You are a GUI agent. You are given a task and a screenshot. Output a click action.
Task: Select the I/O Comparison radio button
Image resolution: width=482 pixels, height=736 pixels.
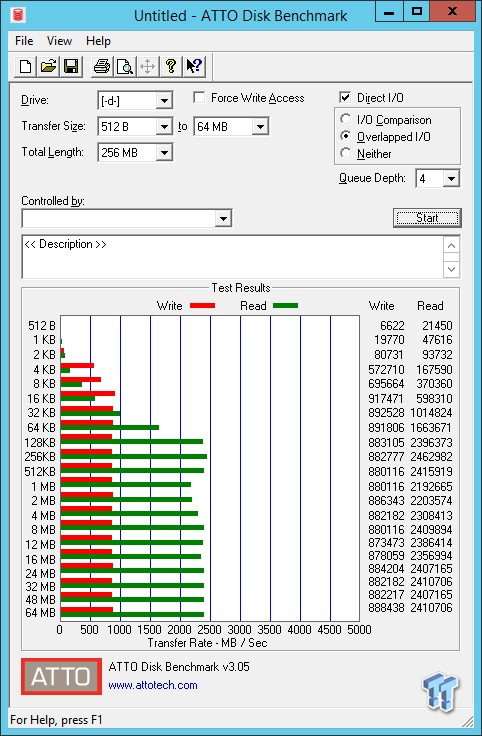point(345,119)
